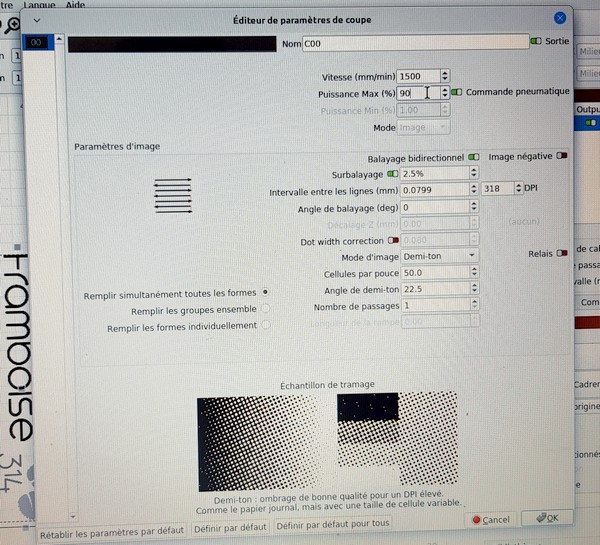
Task: Click Nombre de passages field
Action: tap(435, 305)
